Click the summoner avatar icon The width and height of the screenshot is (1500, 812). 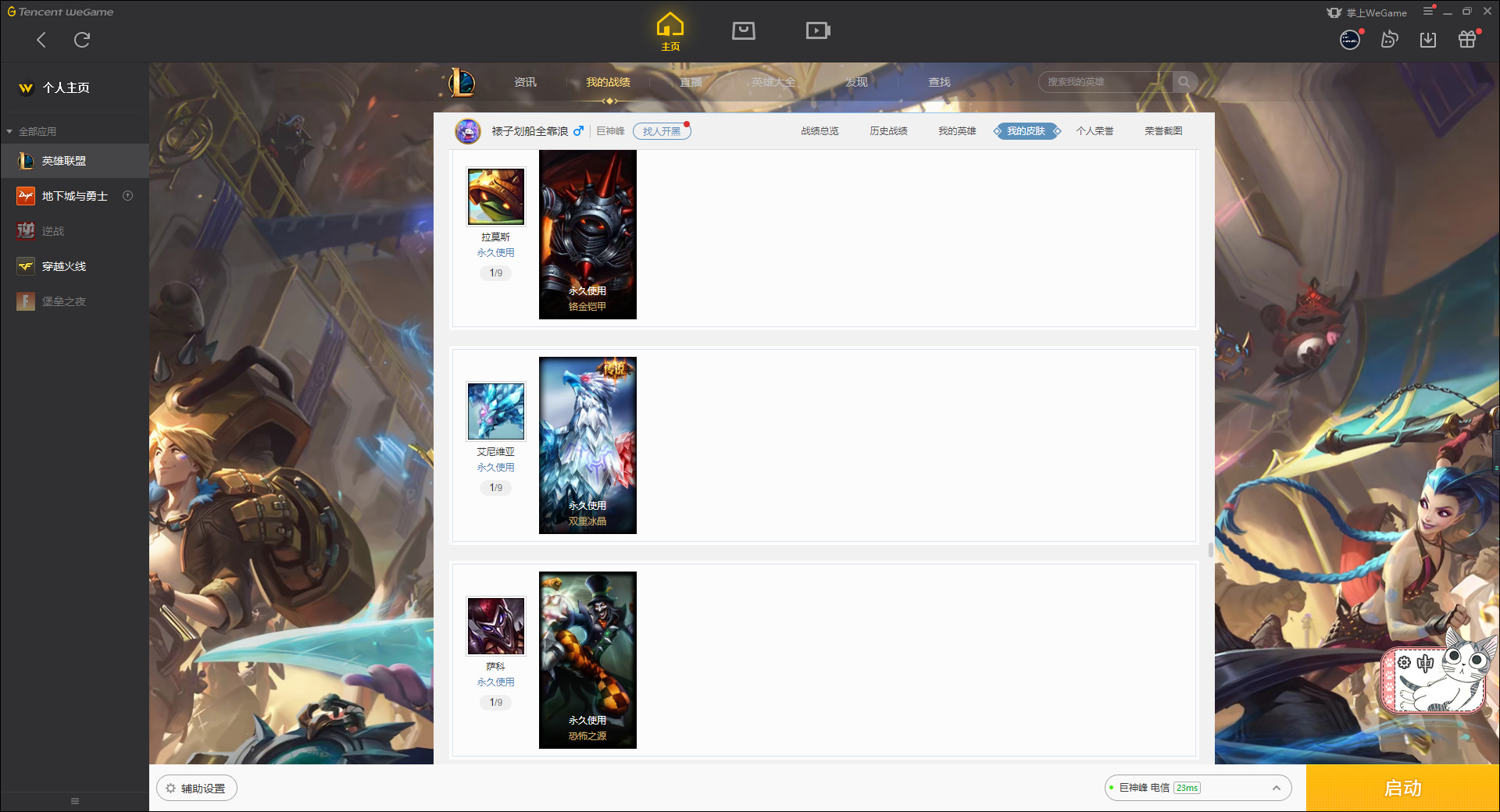pyautogui.click(x=468, y=131)
